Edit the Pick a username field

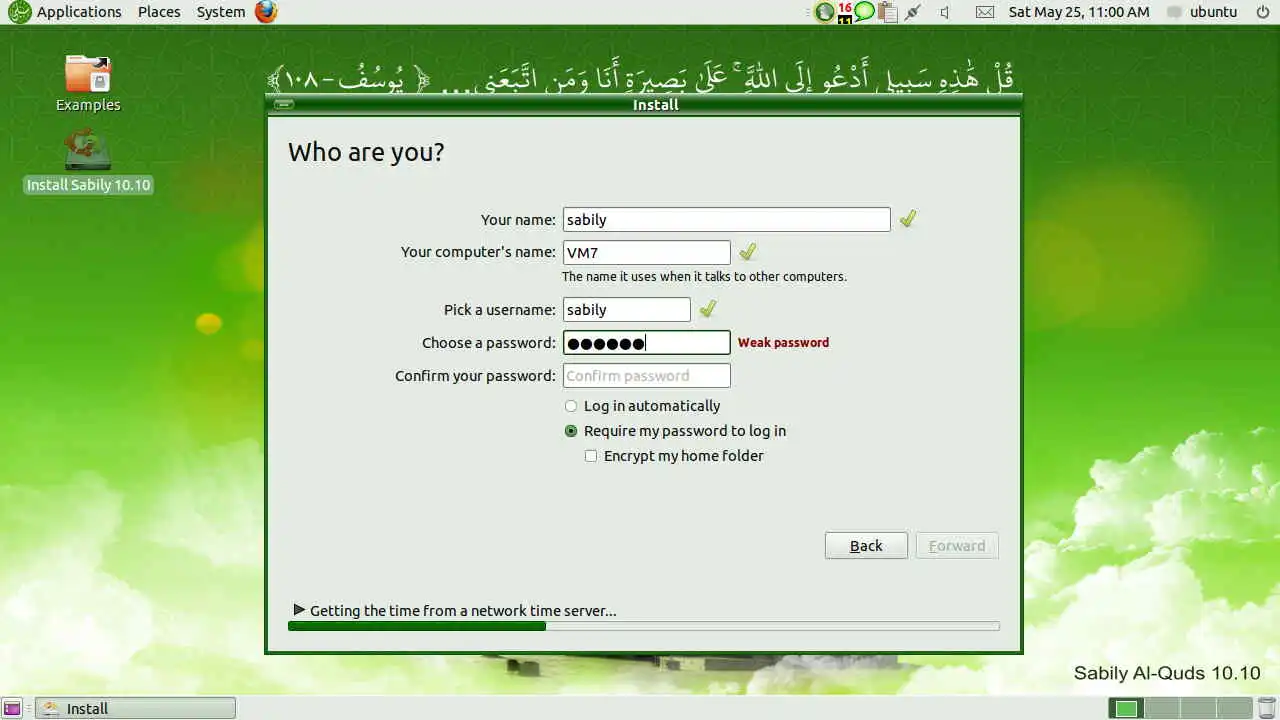(626, 309)
